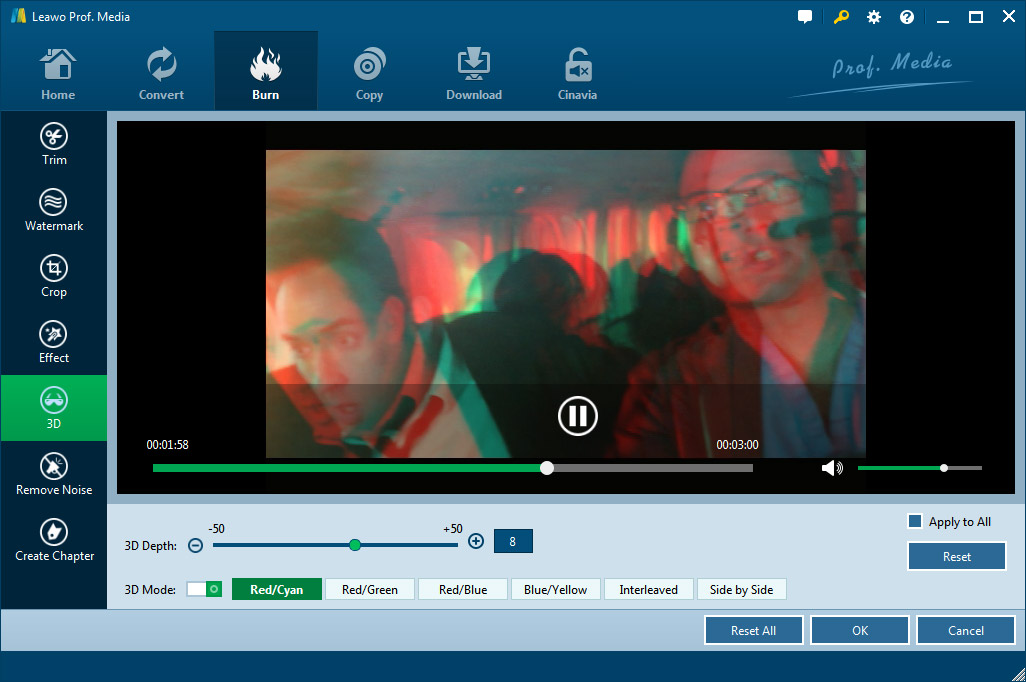
Task: Select Red/Green 3D mode
Action: click(370, 590)
